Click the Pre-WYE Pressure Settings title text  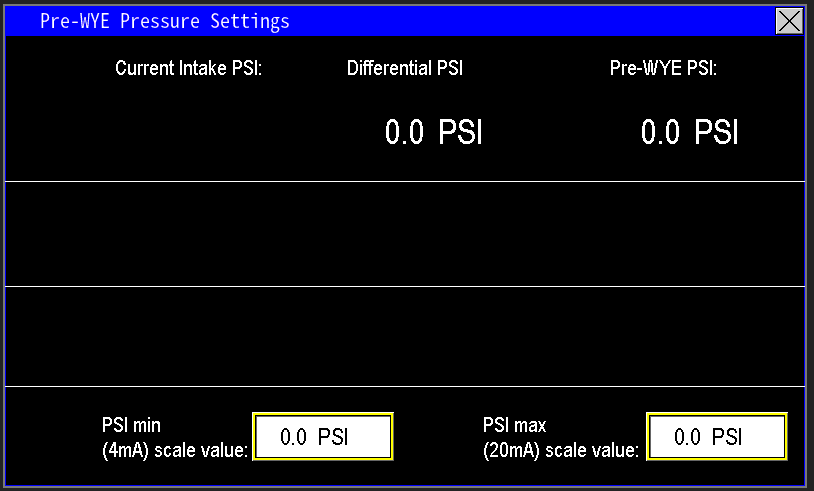pos(164,21)
